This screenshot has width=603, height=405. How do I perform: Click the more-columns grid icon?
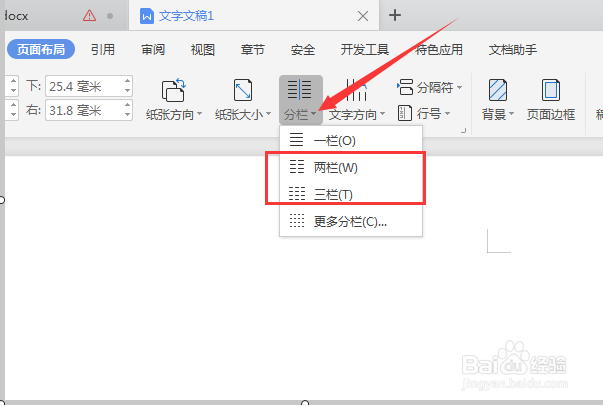(297, 221)
